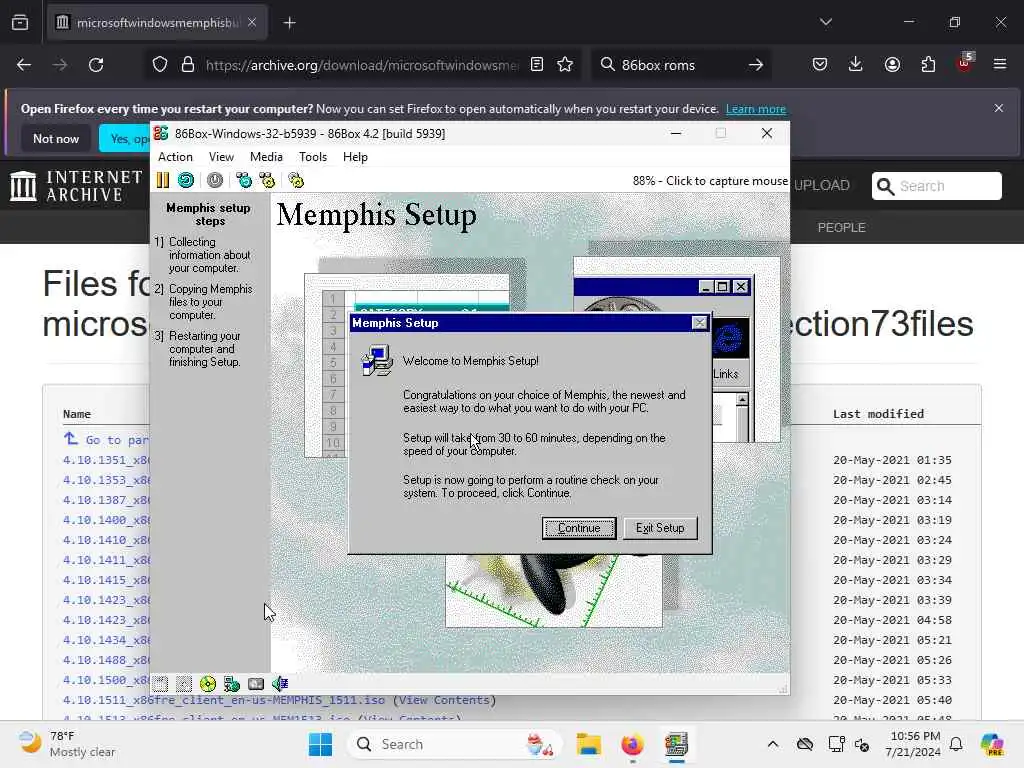Click Exit Setup in Memphis Setup dialog

[660, 528]
